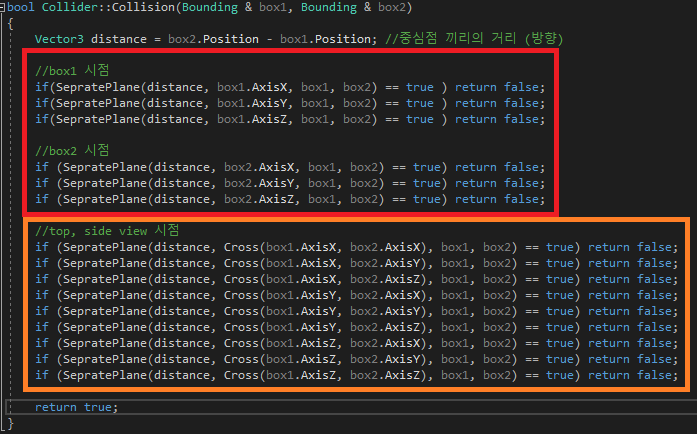This screenshot has height=434, width=697.
Task: Click the Collision function name in the signature
Action: click(x=144, y=8)
